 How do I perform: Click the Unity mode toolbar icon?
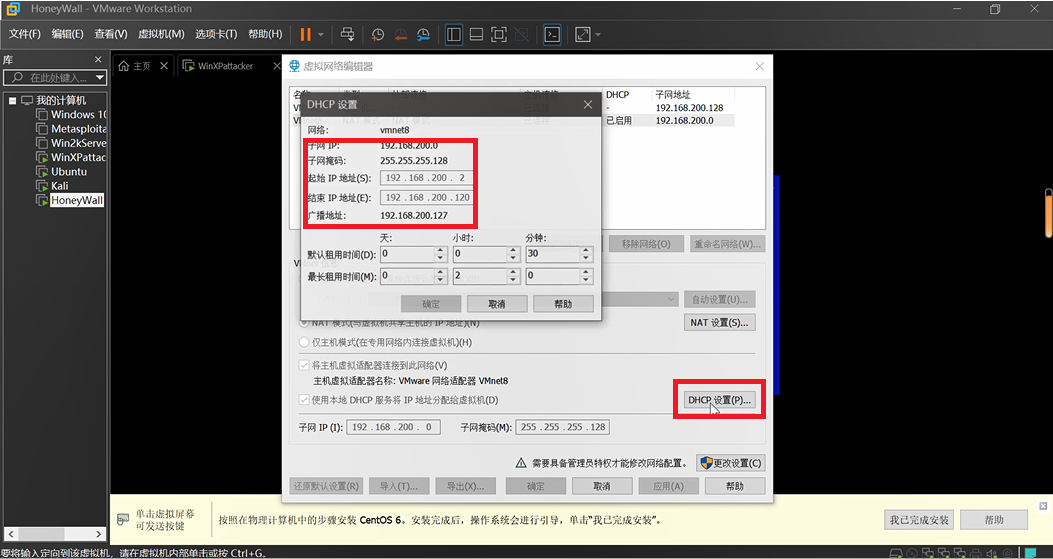tap(520, 34)
